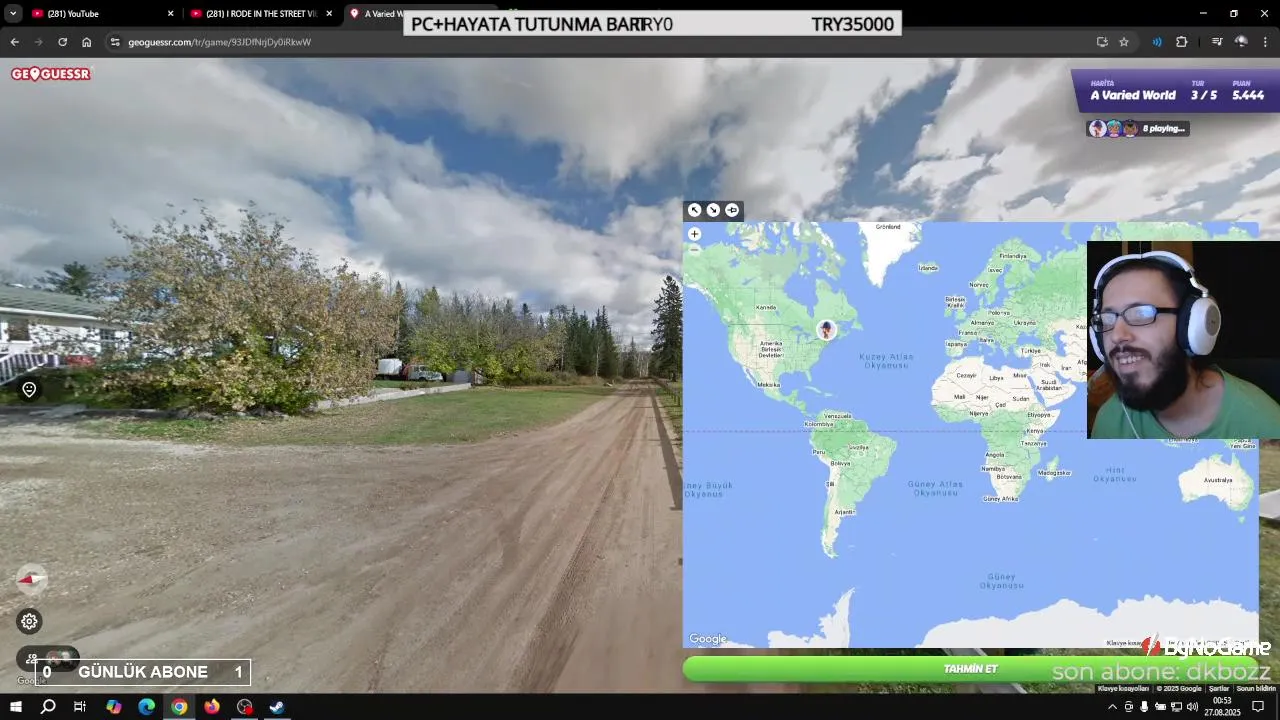Zoom in the guess map with plus
The height and width of the screenshot is (720, 1280).
tap(694, 234)
